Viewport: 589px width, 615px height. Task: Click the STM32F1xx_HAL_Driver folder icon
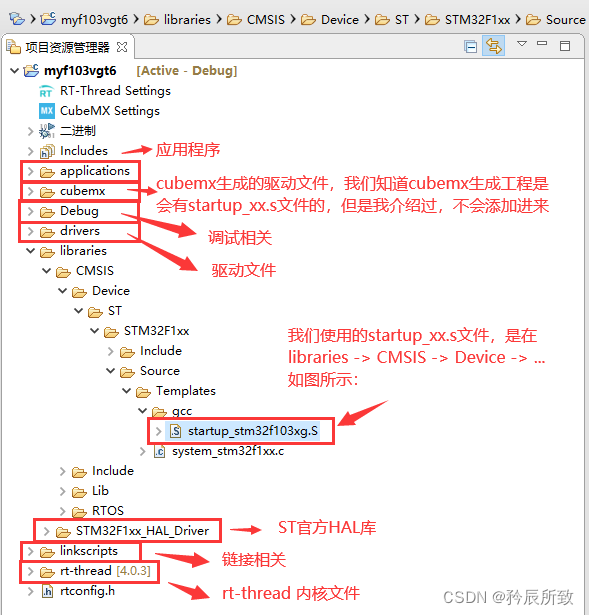[63, 532]
